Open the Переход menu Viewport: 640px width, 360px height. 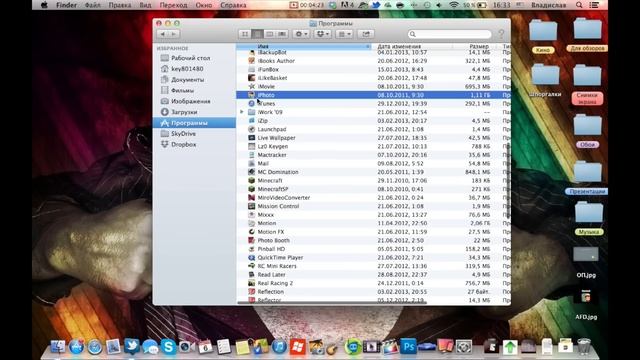173,5
